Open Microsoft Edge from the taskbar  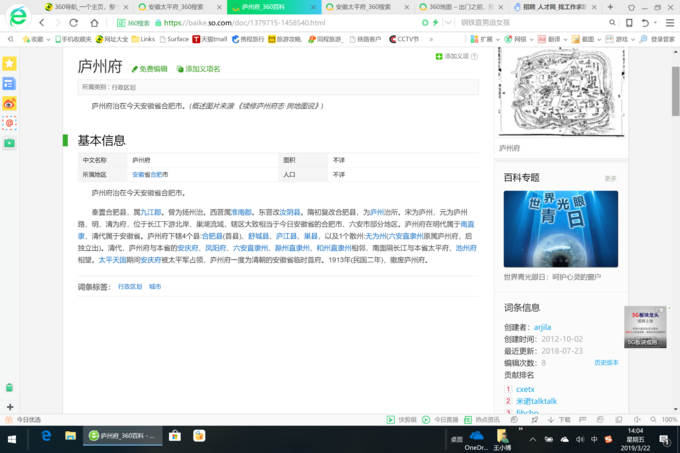click(46, 436)
